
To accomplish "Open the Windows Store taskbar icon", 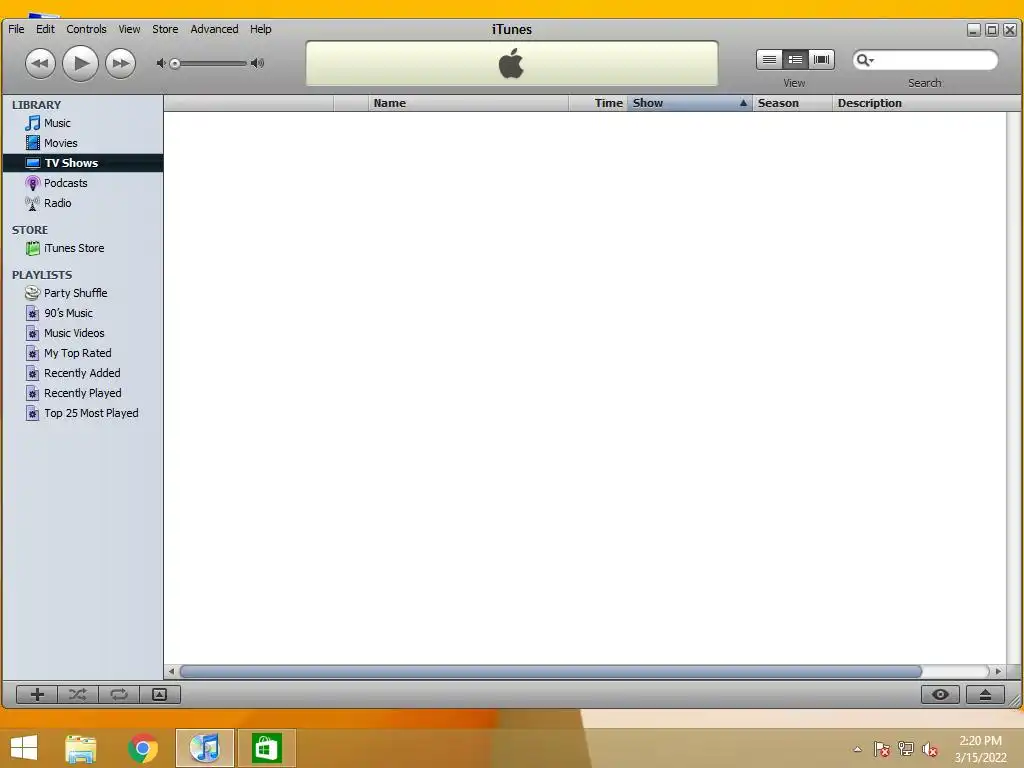I will point(266,748).
